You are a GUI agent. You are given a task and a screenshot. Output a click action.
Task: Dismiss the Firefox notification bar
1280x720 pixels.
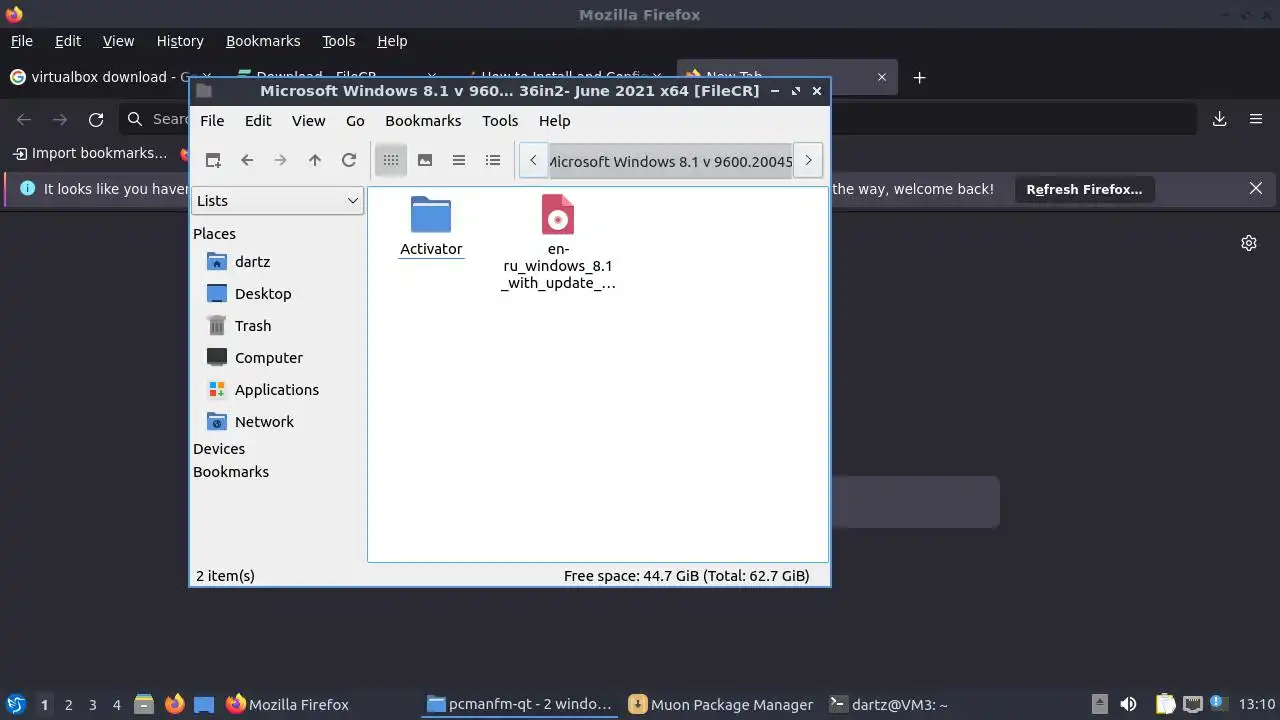(x=1256, y=188)
